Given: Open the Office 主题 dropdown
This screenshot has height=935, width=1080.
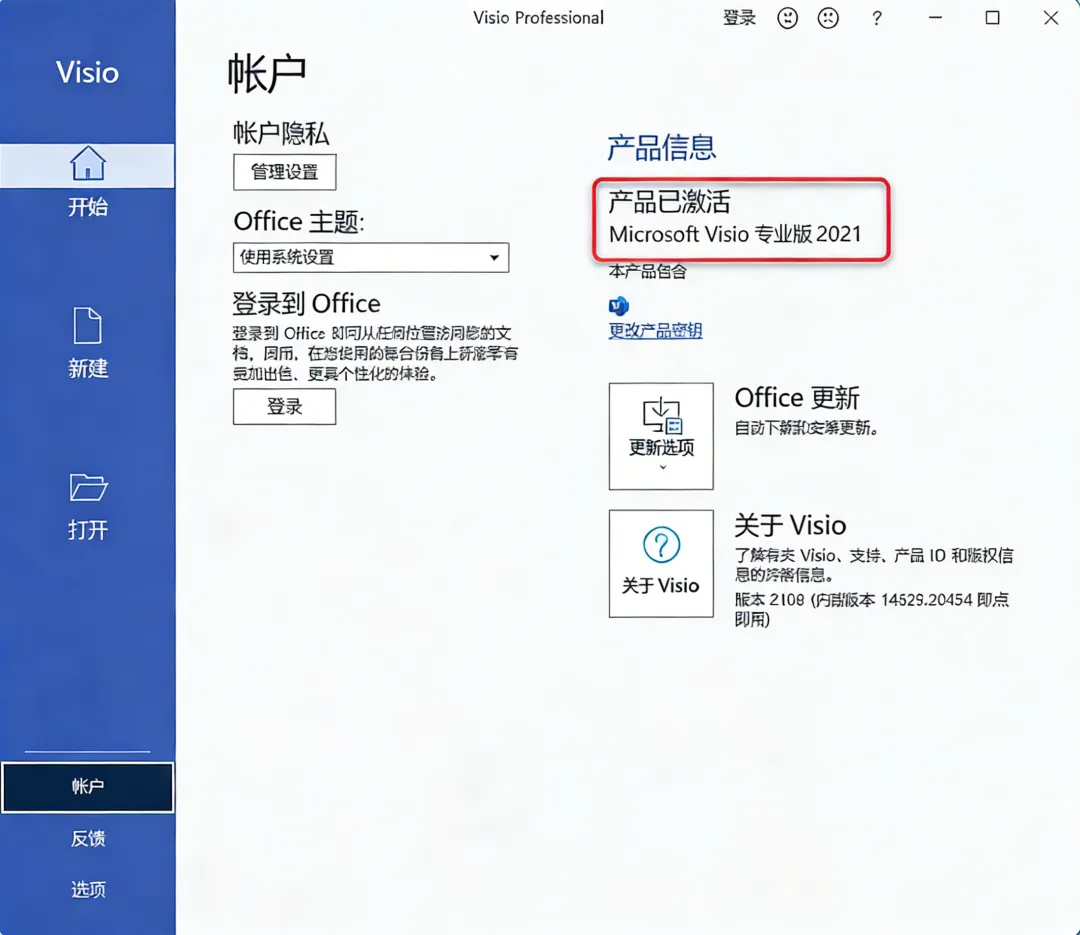Looking at the screenshot, I should point(371,258).
